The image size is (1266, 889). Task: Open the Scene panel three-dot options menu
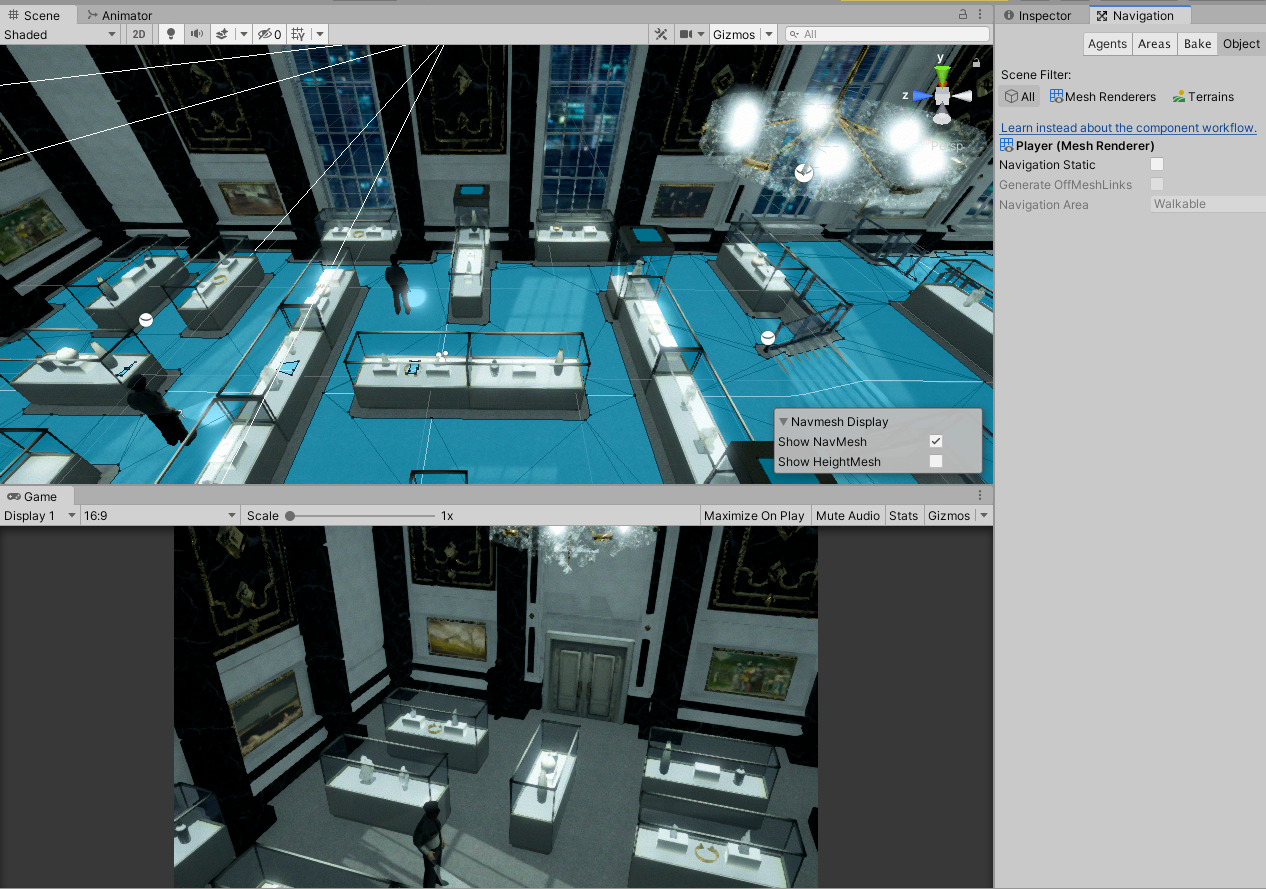[x=980, y=15]
